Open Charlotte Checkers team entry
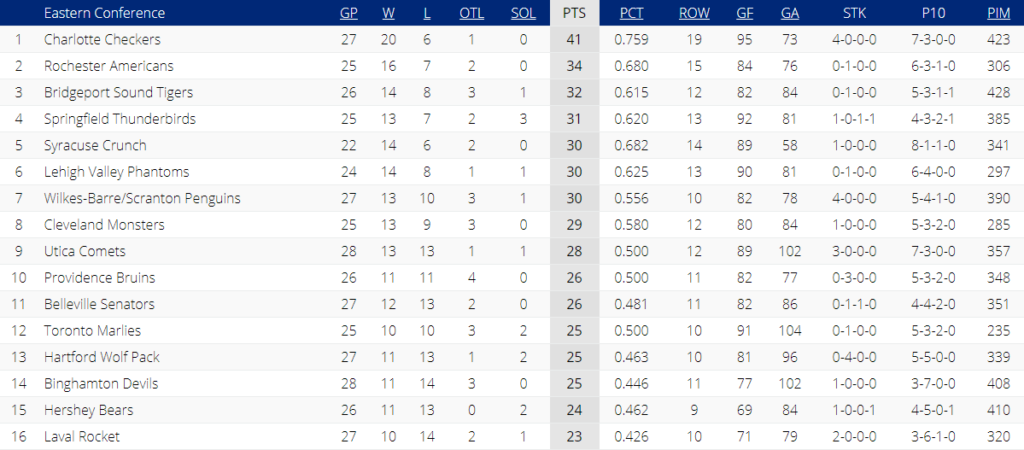 pyautogui.click(x=103, y=39)
